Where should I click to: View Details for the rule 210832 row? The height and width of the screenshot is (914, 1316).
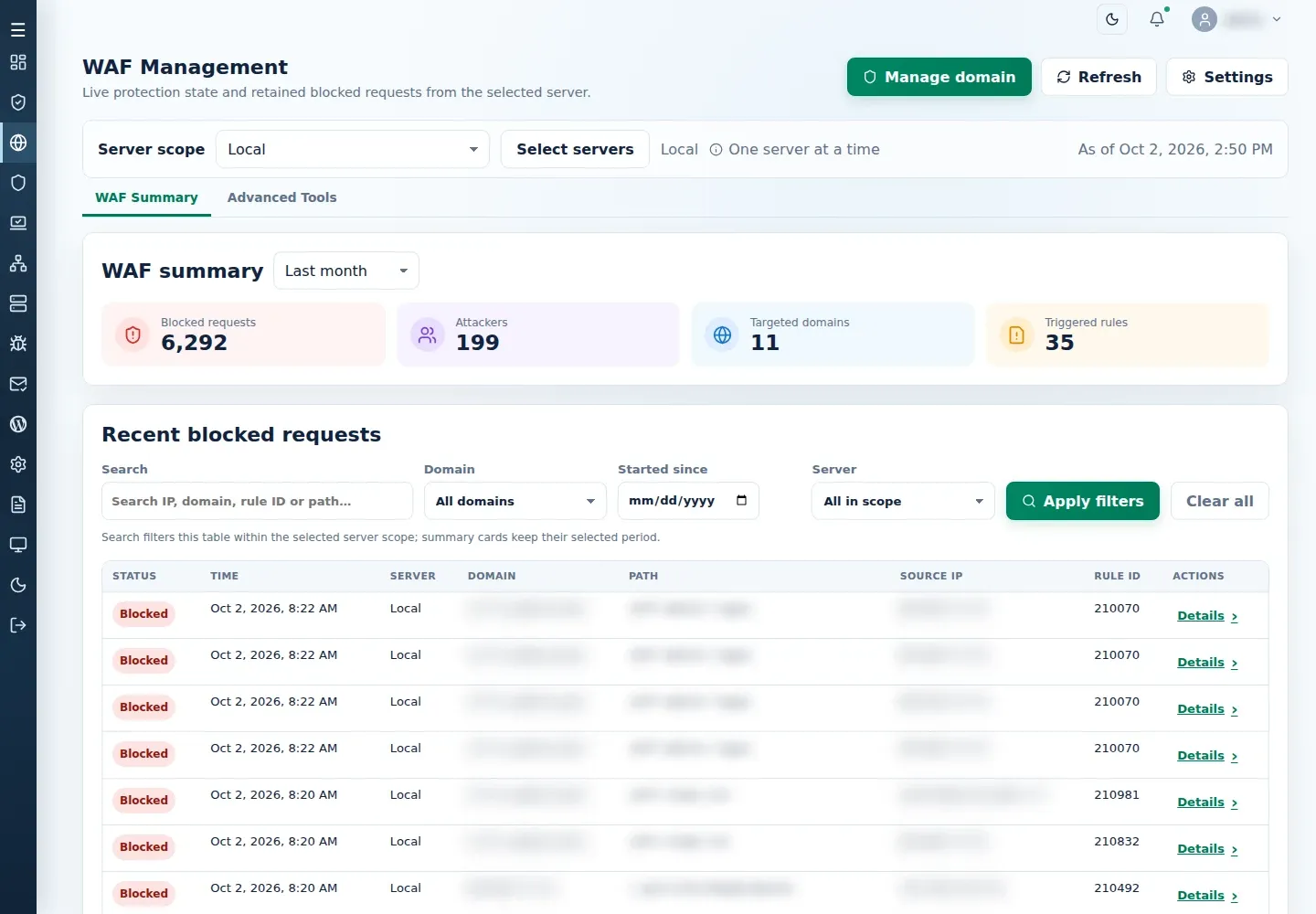(1207, 849)
